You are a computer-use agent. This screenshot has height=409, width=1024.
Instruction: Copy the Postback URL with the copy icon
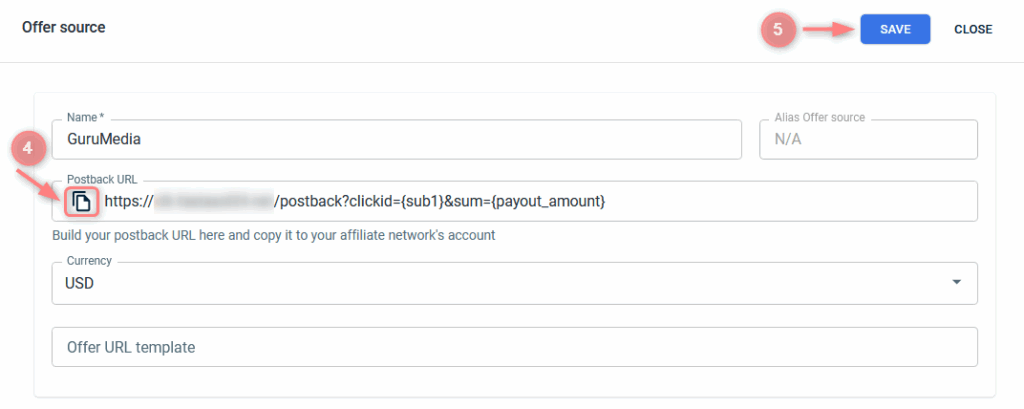pyautogui.click(x=81, y=202)
